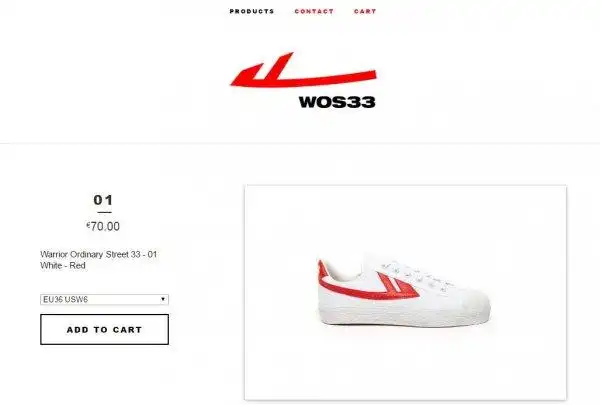The width and height of the screenshot is (600, 405).
Task: Click the White - Red colour label
Action: click(63, 266)
